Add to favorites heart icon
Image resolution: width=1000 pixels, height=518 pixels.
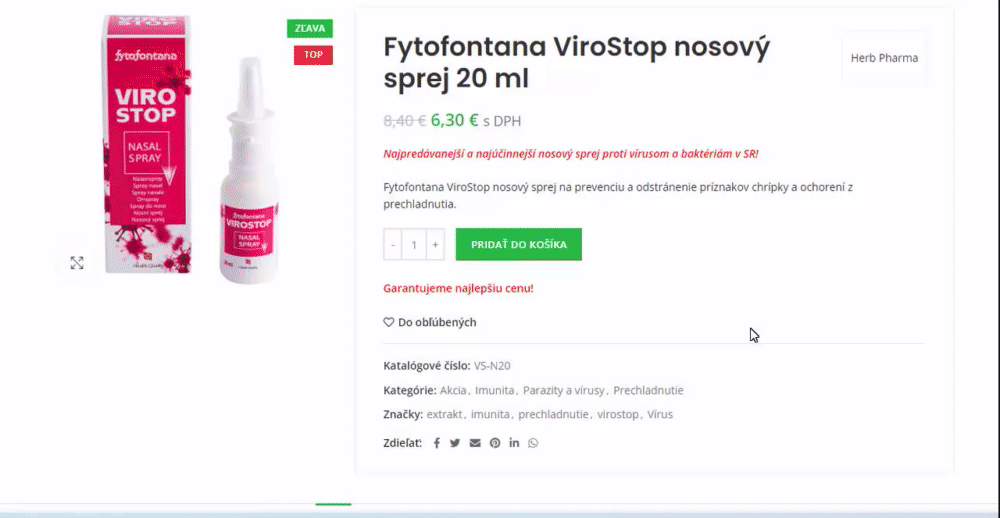point(388,322)
